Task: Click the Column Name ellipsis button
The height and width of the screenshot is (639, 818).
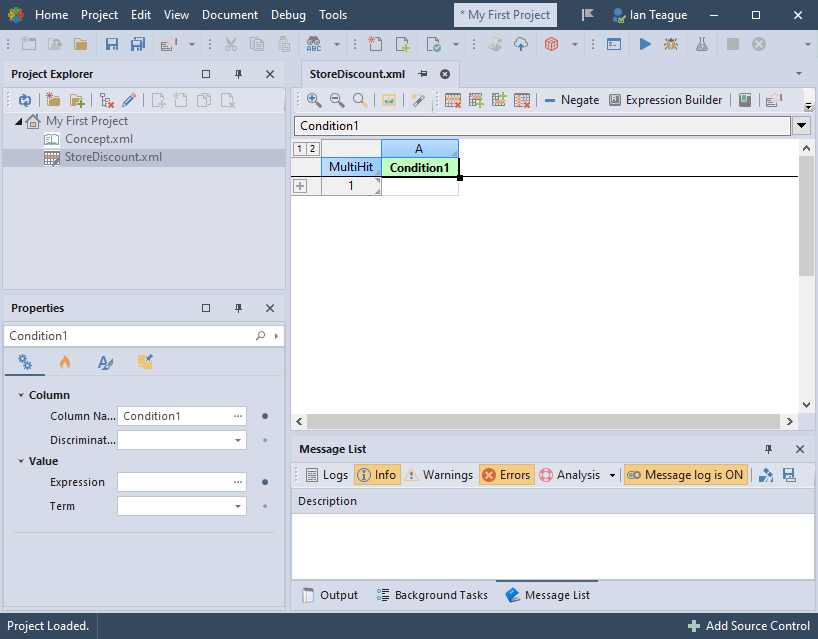Action: tap(238, 416)
